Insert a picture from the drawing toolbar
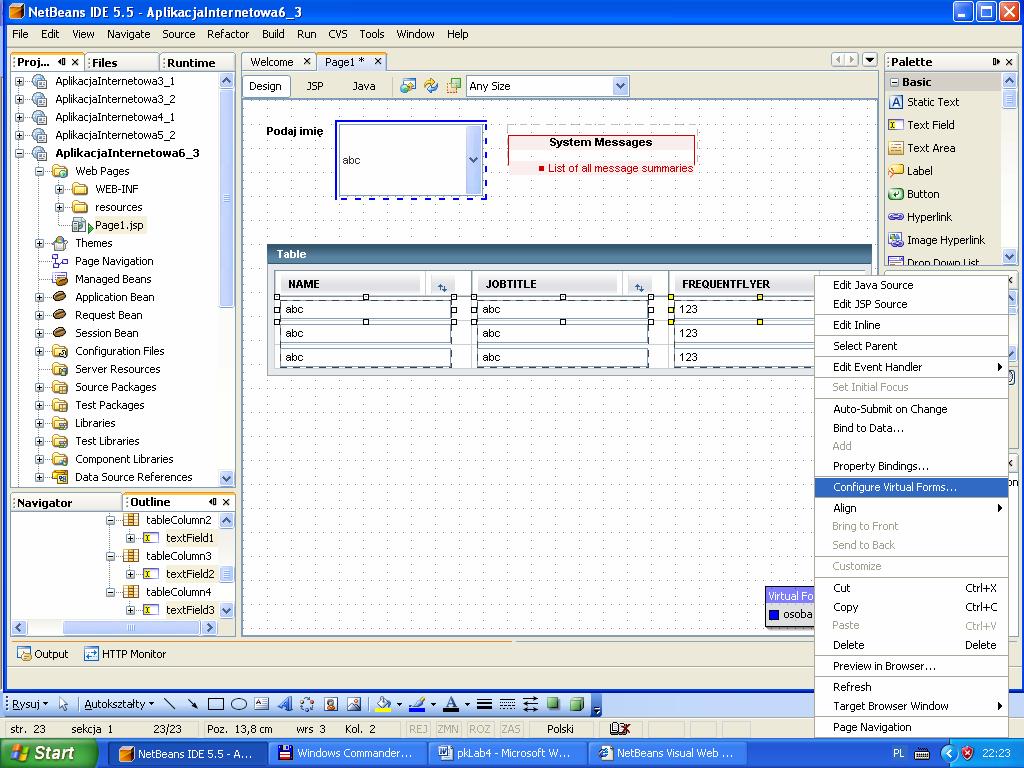Image resolution: width=1024 pixels, height=768 pixels. click(354, 704)
